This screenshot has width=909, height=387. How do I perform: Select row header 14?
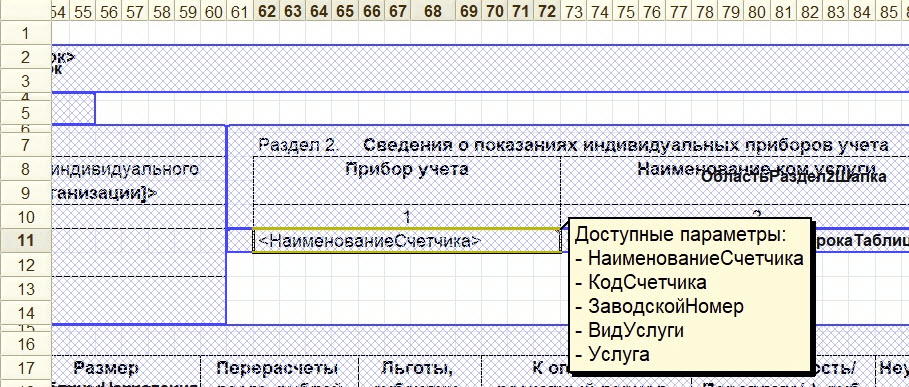(x=26, y=313)
